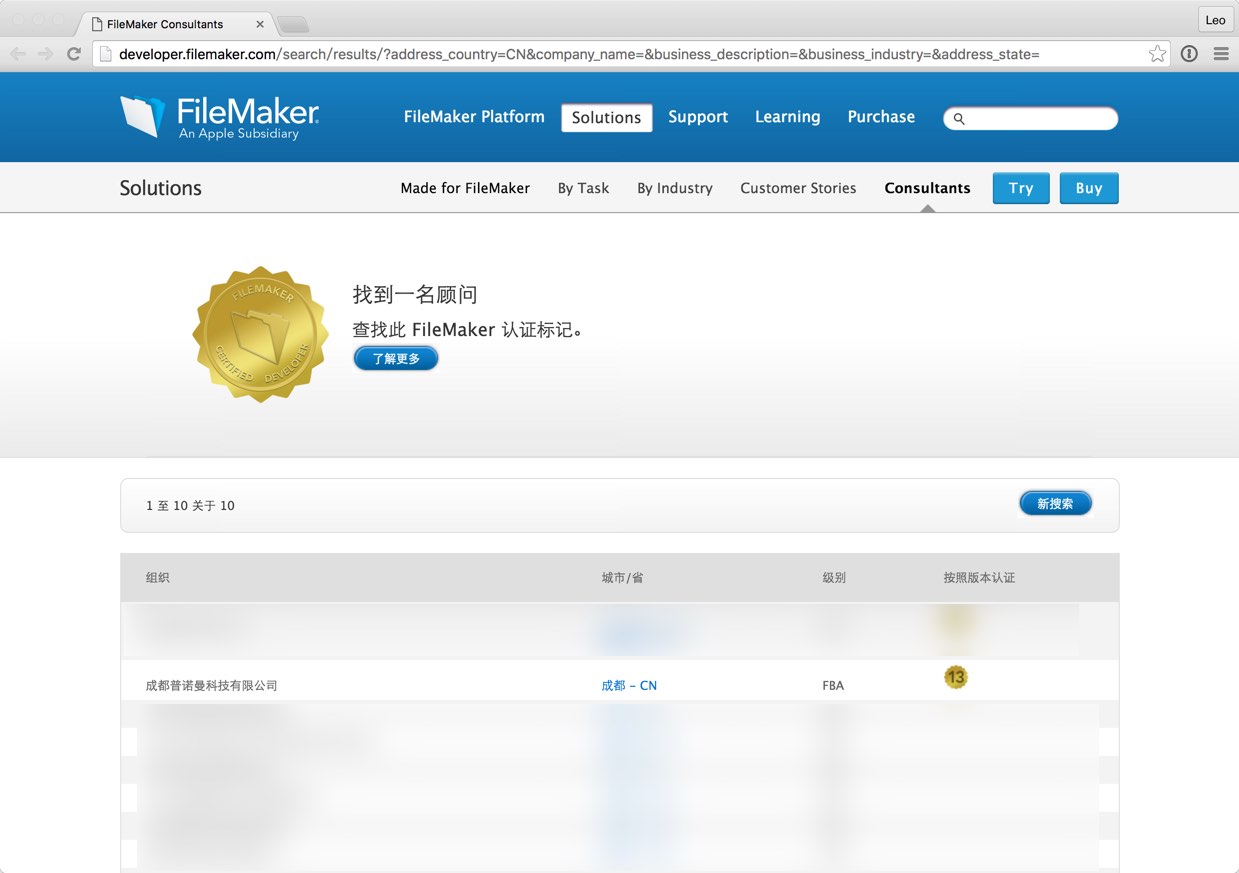Click the site search field
Viewport: 1239px width, 873px height.
point(1031,119)
